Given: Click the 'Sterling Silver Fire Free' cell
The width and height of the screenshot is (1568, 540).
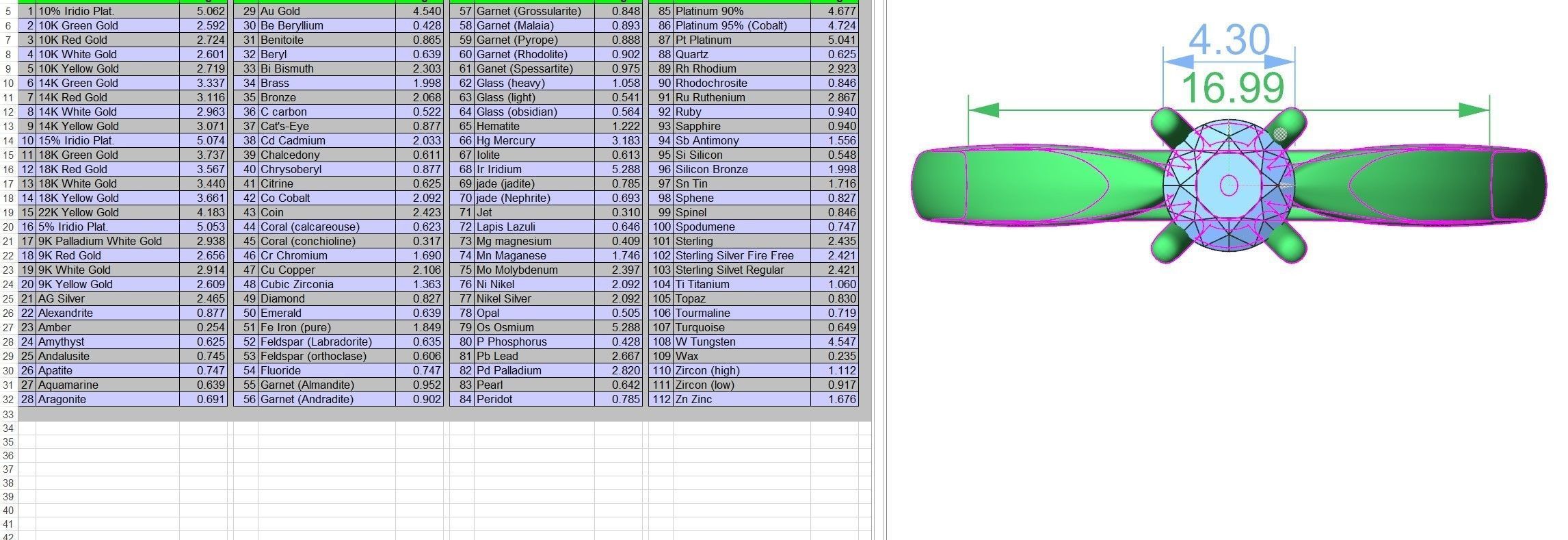Looking at the screenshot, I should [x=742, y=255].
